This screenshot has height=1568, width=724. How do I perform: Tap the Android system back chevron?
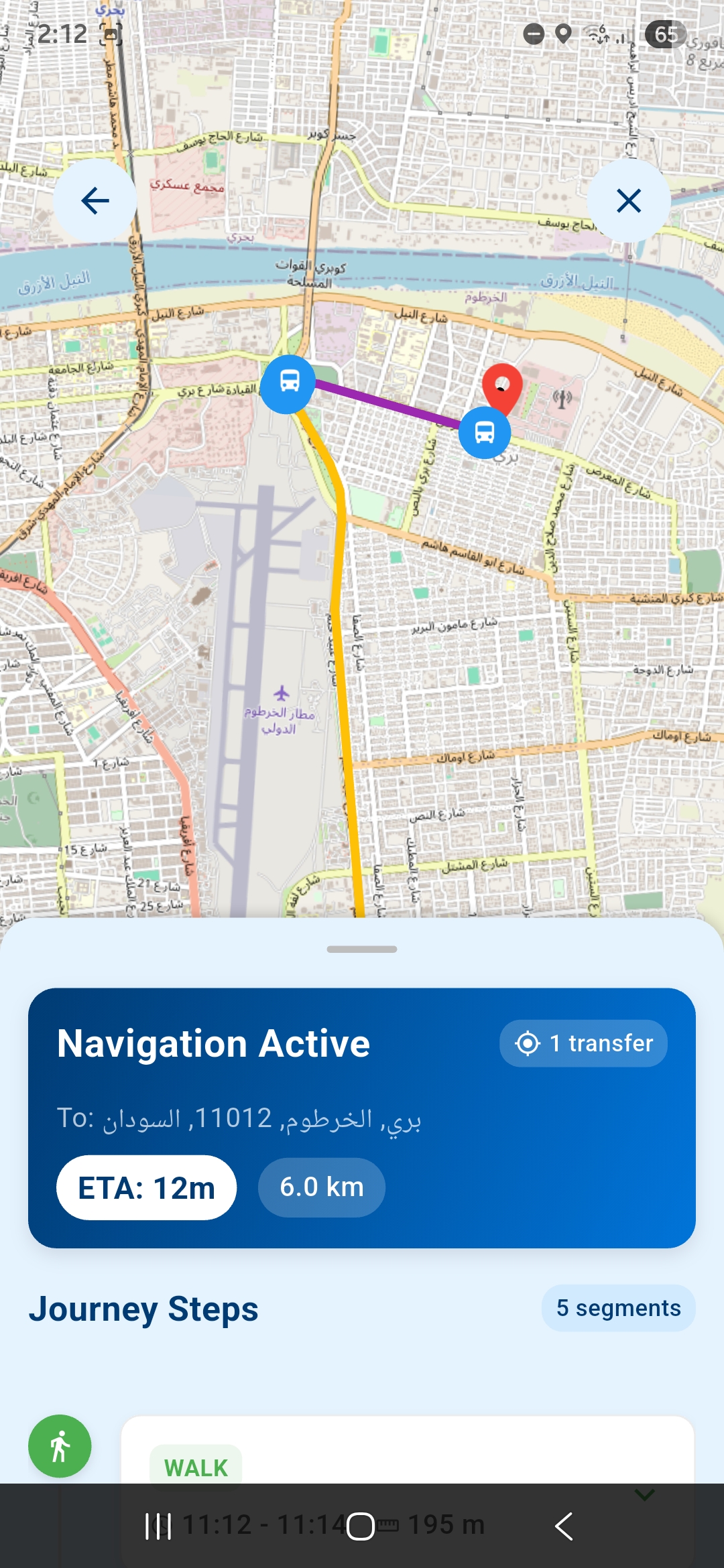point(564,1526)
